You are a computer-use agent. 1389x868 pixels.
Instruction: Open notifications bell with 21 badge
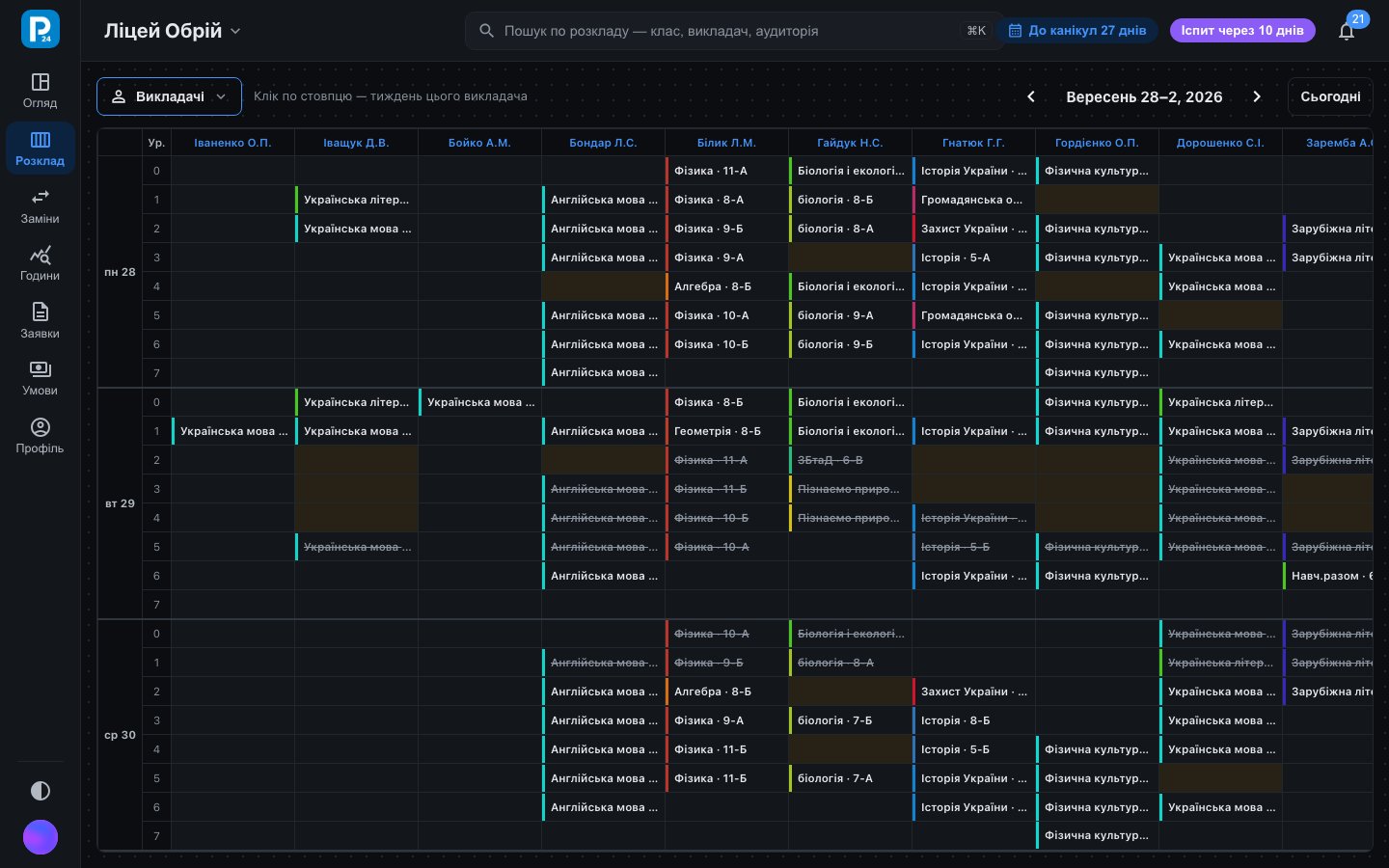tap(1347, 31)
